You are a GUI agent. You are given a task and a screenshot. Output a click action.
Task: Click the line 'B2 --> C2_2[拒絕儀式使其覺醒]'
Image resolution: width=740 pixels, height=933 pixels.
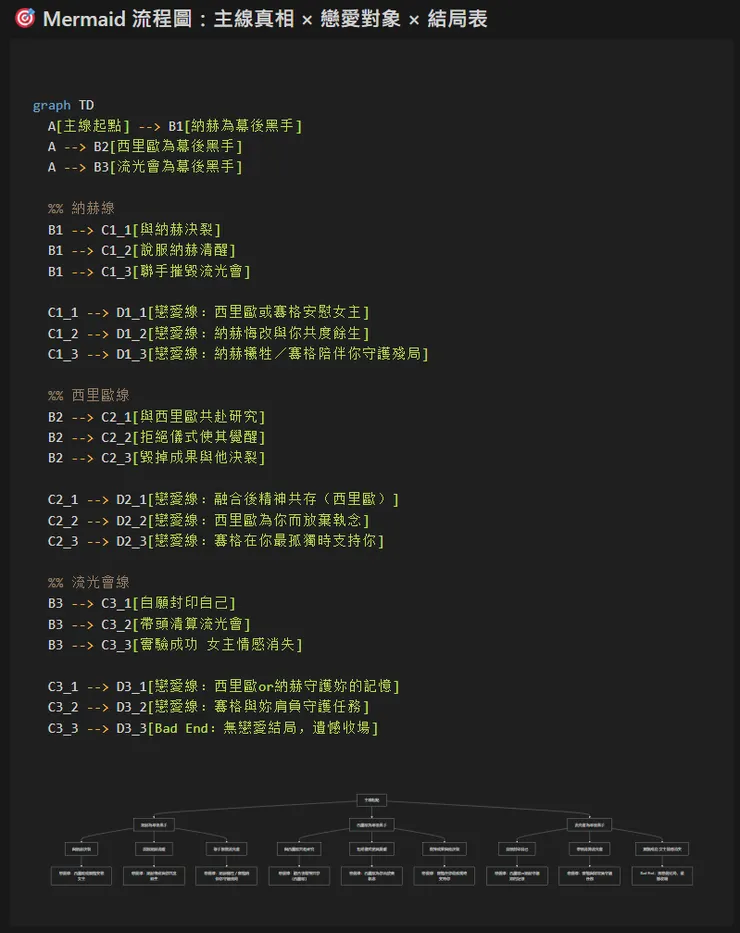click(156, 437)
